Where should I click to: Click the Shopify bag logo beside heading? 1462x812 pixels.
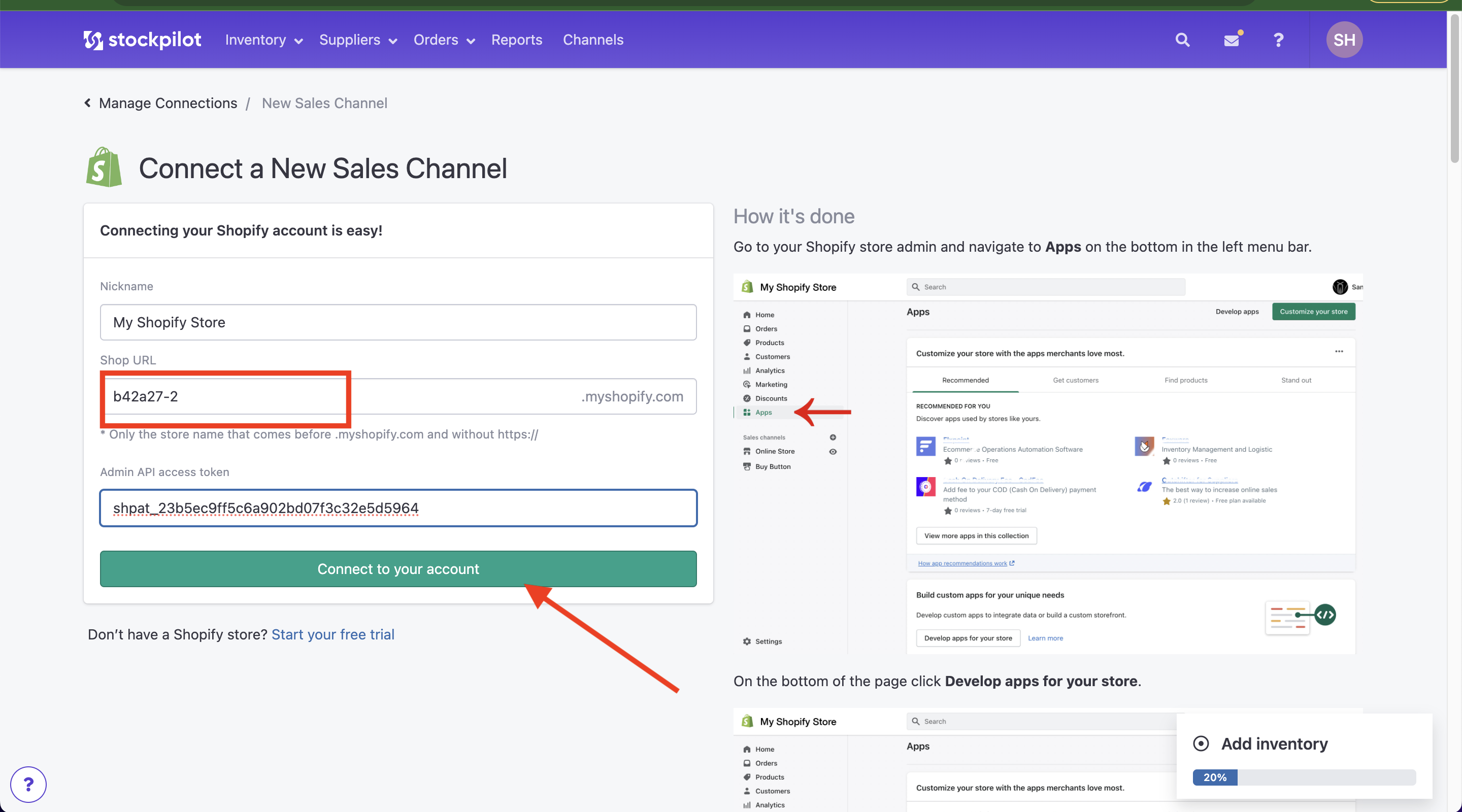point(104,167)
